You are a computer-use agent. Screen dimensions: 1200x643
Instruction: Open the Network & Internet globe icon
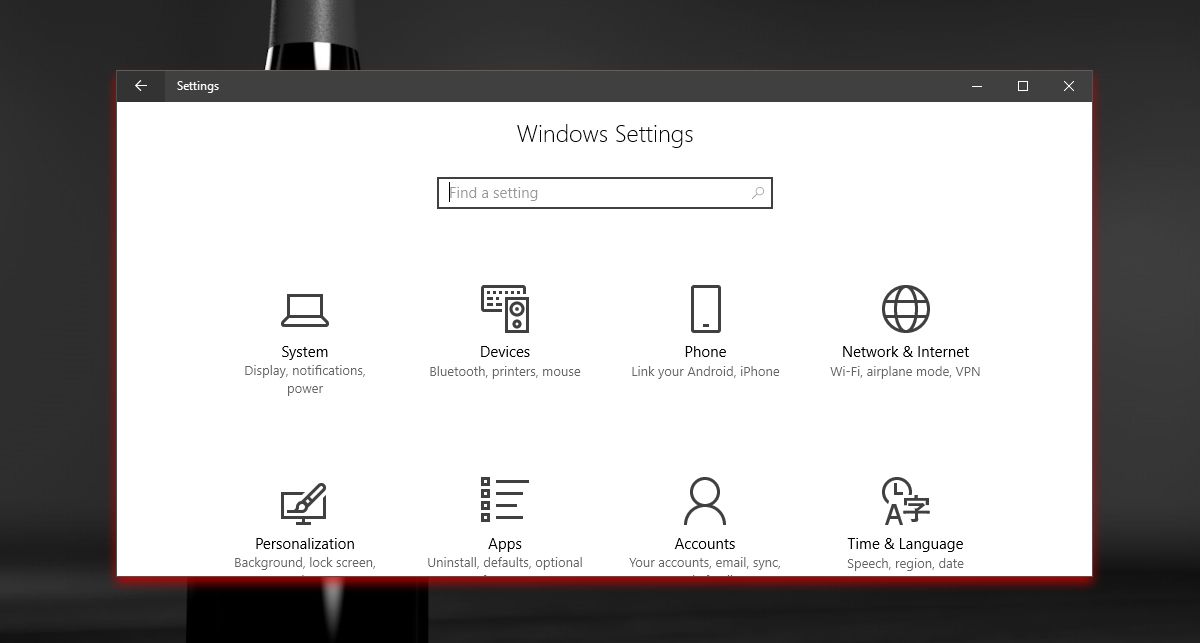pos(905,308)
